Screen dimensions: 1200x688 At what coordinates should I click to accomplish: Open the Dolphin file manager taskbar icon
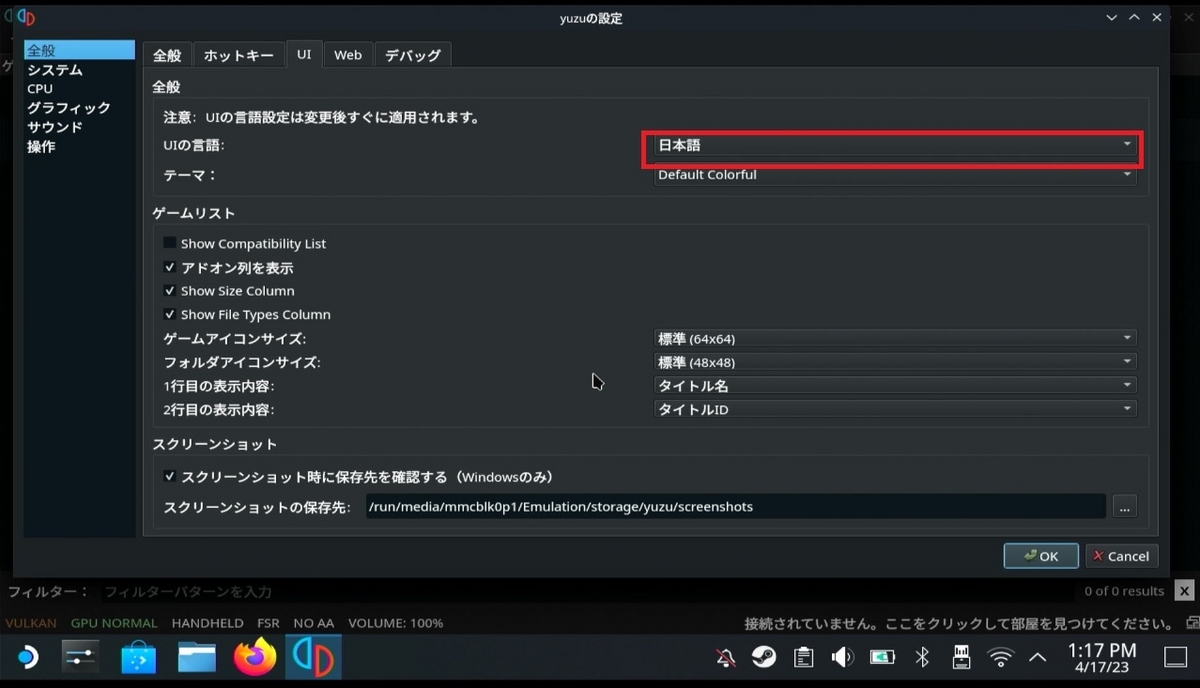coord(197,657)
